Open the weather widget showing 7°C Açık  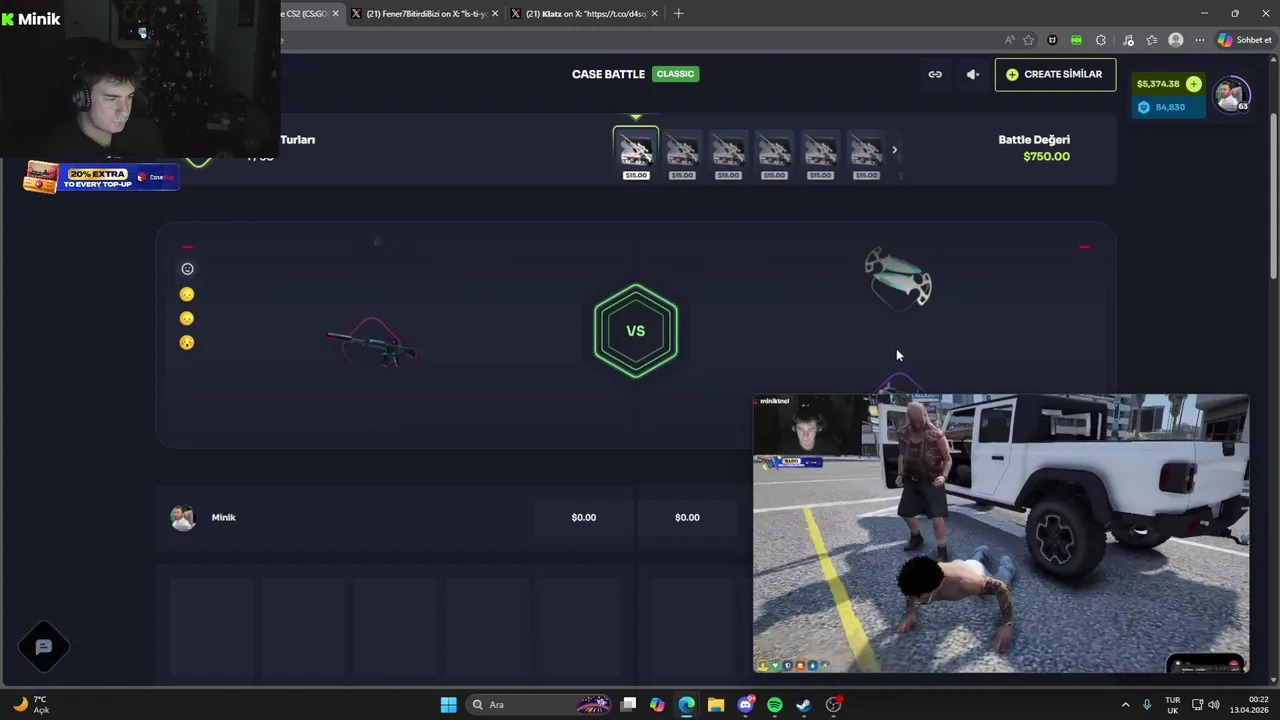[30, 705]
